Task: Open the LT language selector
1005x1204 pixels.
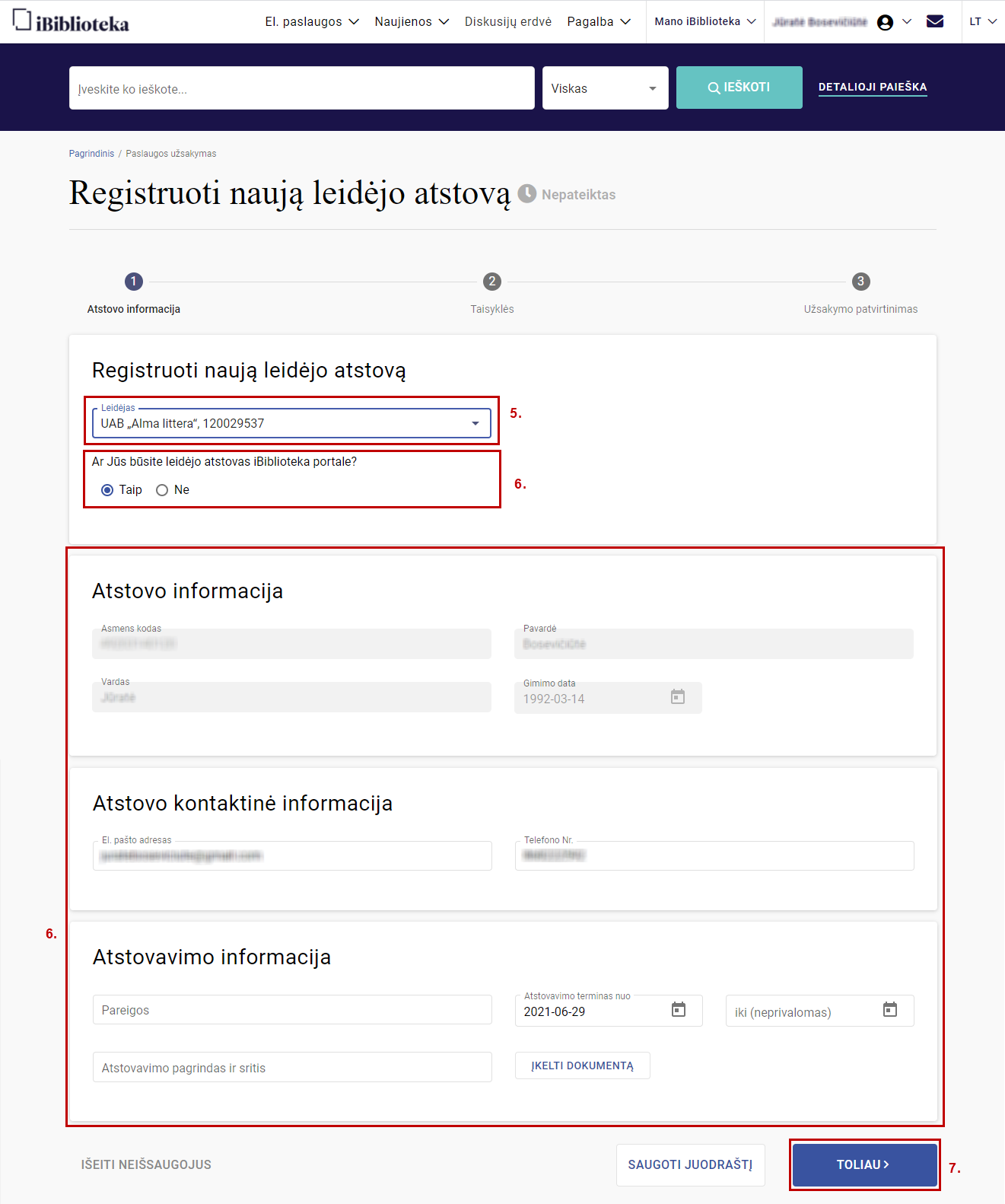Action: pyautogui.click(x=983, y=21)
